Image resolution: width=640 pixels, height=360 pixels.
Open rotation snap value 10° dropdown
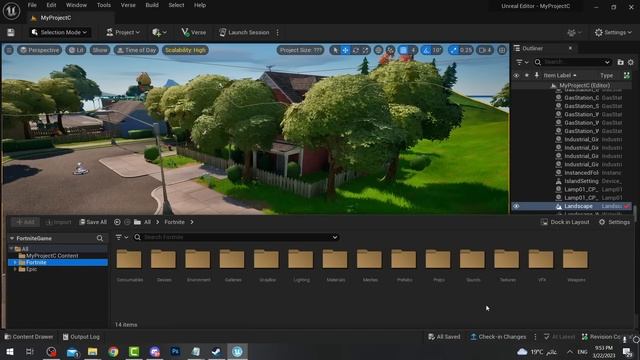click(x=437, y=50)
